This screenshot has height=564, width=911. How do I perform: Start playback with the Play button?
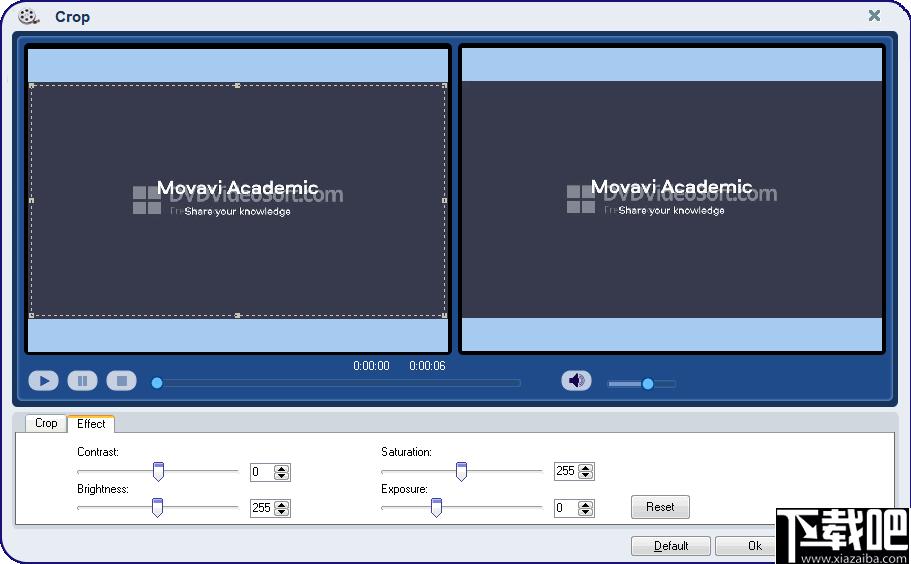point(44,381)
